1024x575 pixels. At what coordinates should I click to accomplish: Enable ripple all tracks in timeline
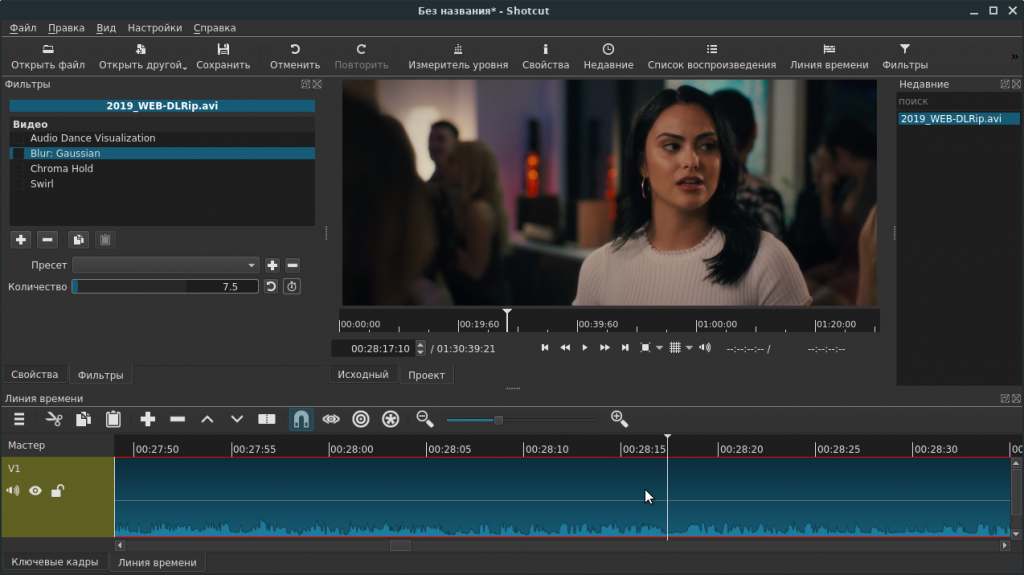coord(391,419)
